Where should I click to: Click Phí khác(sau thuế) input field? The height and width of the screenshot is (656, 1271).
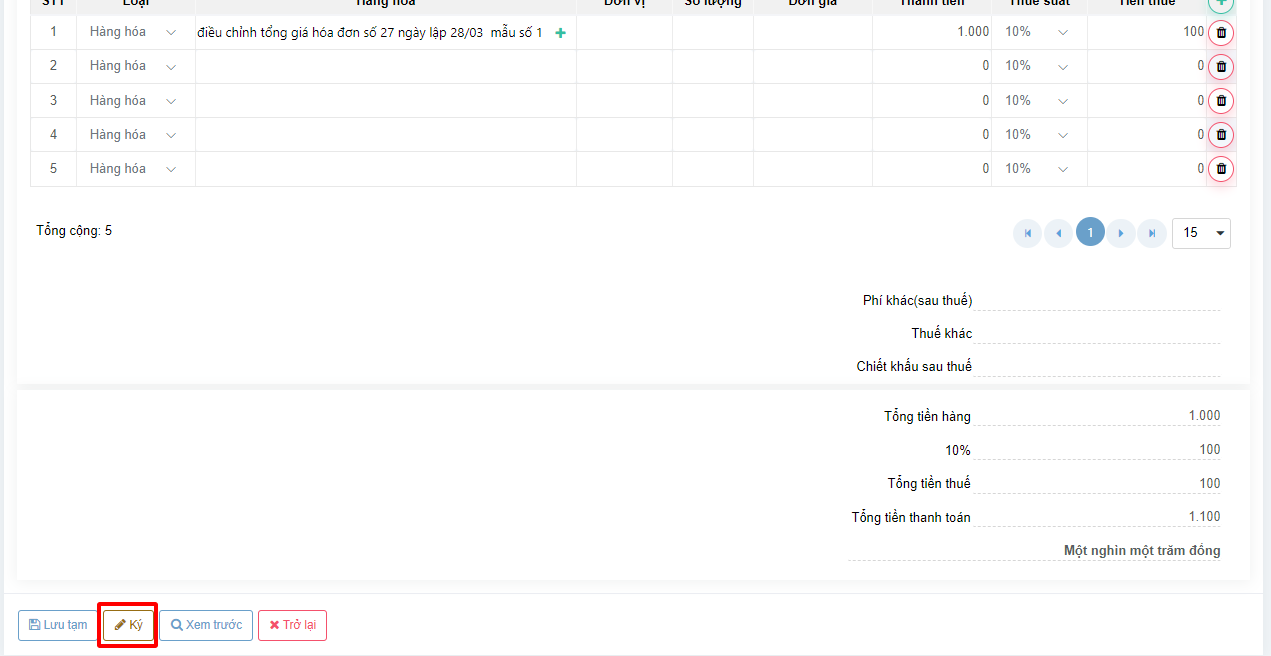[x=1098, y=300]
